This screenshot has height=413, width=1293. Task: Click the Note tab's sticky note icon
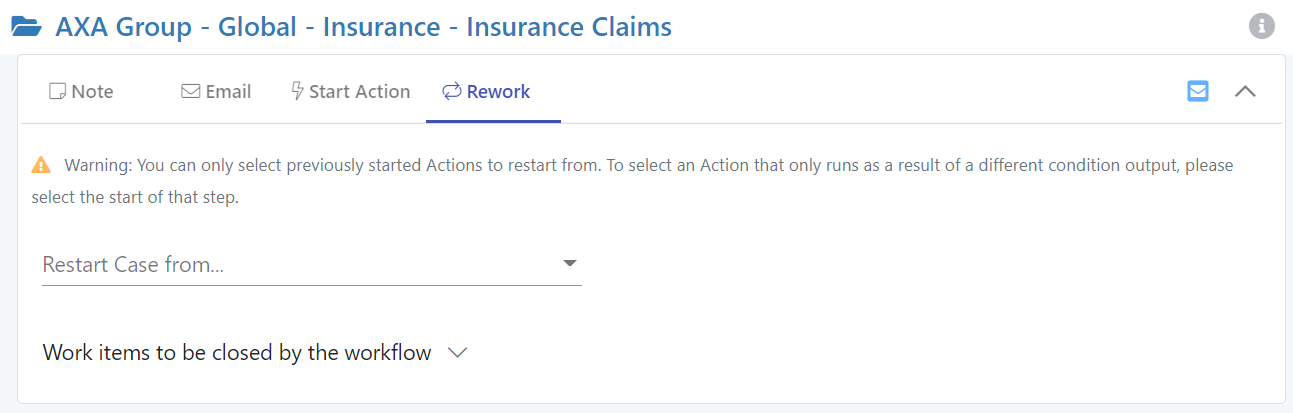[x=57, y=92]
